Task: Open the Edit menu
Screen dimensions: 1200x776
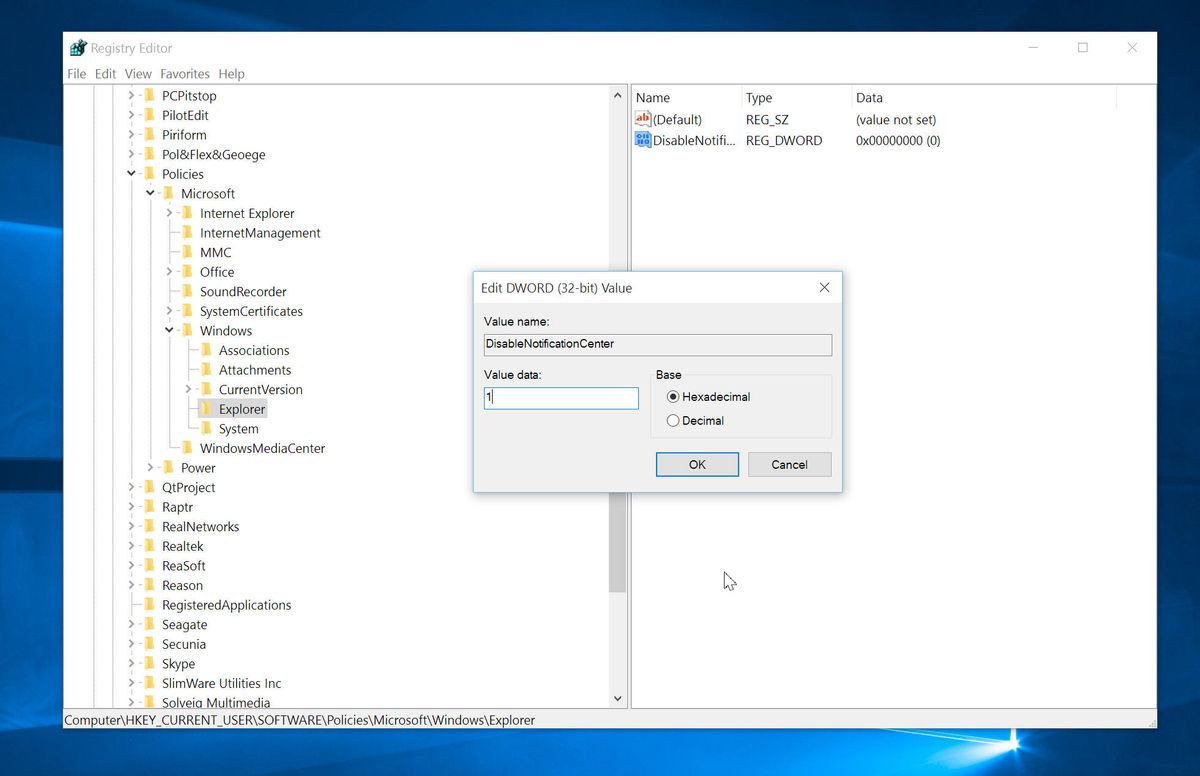Action: click(104, 73)
